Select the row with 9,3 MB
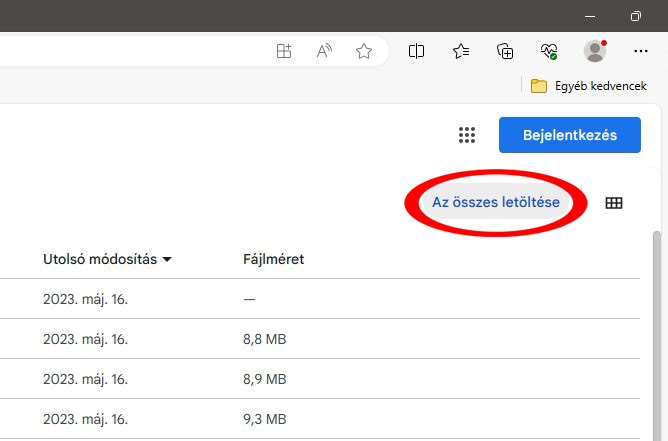 pos(320,419)
